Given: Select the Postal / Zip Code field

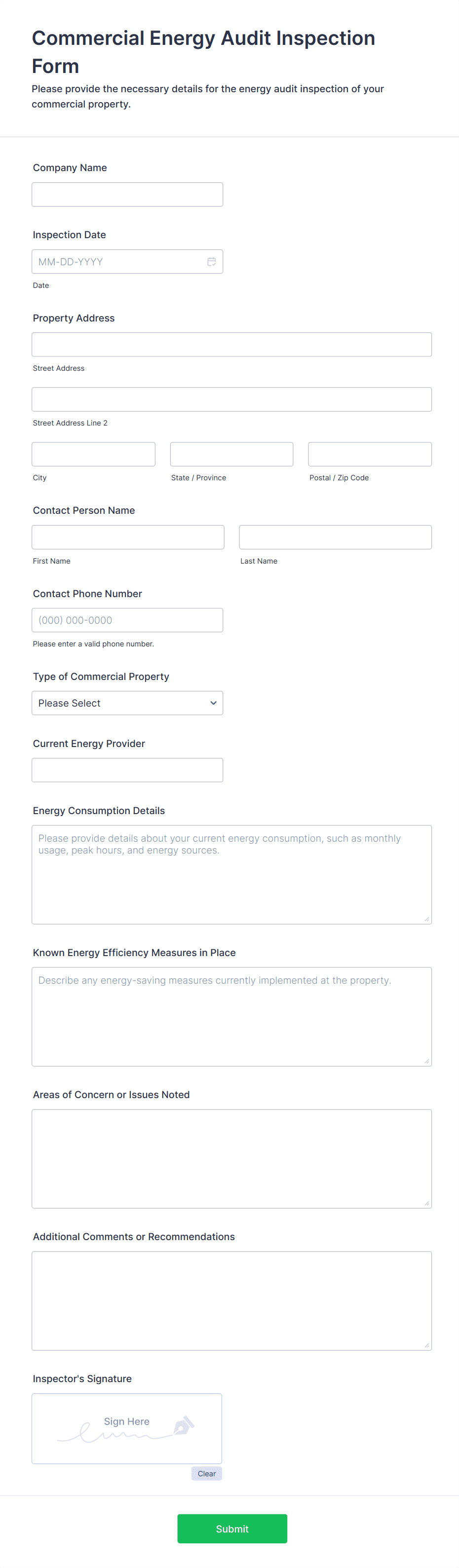Looking at the screenshot, I should 369,454.
